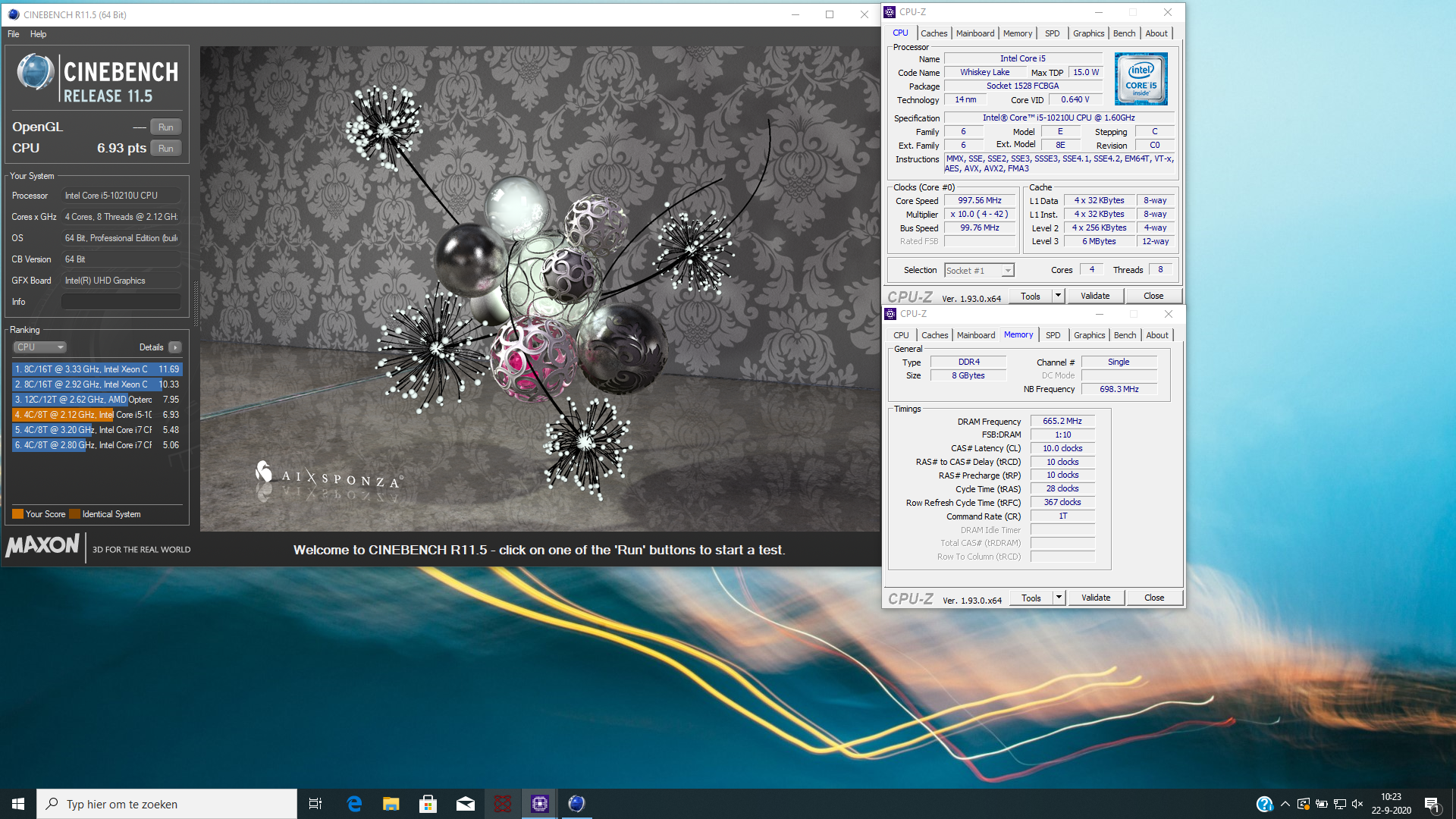Screen dimensions: 1456x819
Task: Select ranking entry 12C/12T AMD Opteron
Action: click(x=97, y=400)
